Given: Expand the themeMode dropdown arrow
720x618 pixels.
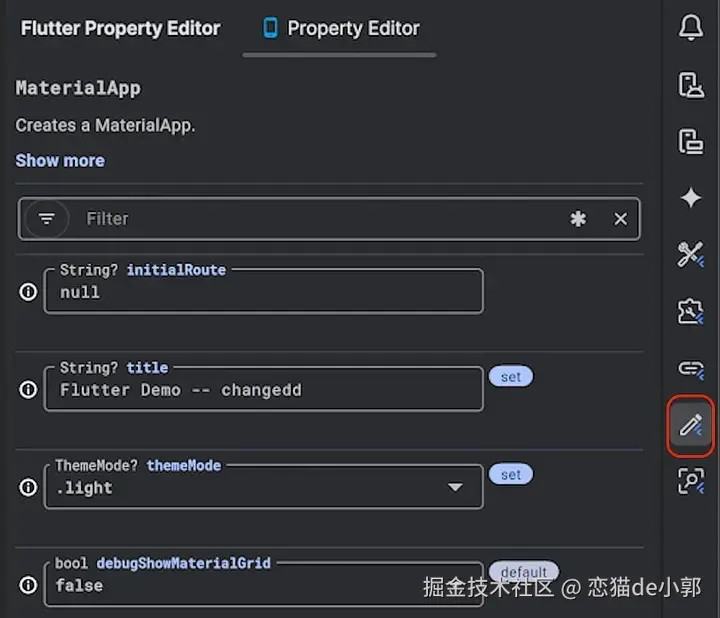Looking at the screenshot, I should 455,488.
